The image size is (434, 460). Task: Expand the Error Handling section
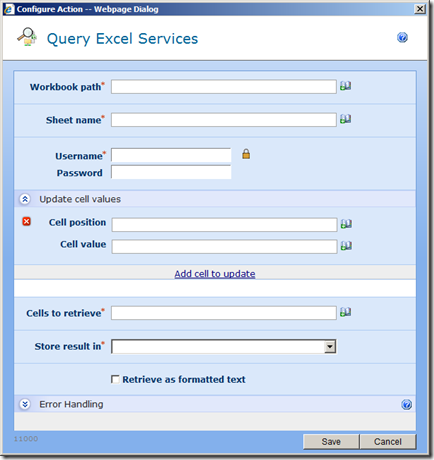25,404
